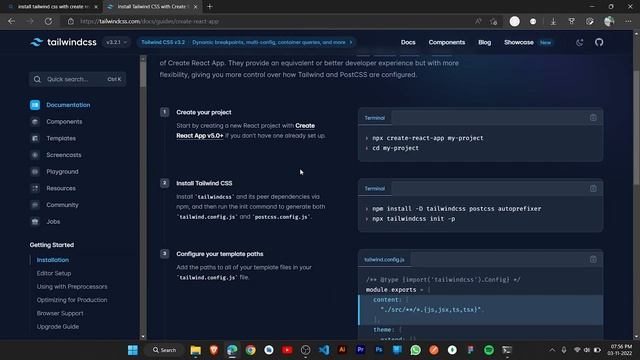The width and height of the screenshot is (640, 360).
Task: Open the Browser Support page
Action: click(60, 313)
